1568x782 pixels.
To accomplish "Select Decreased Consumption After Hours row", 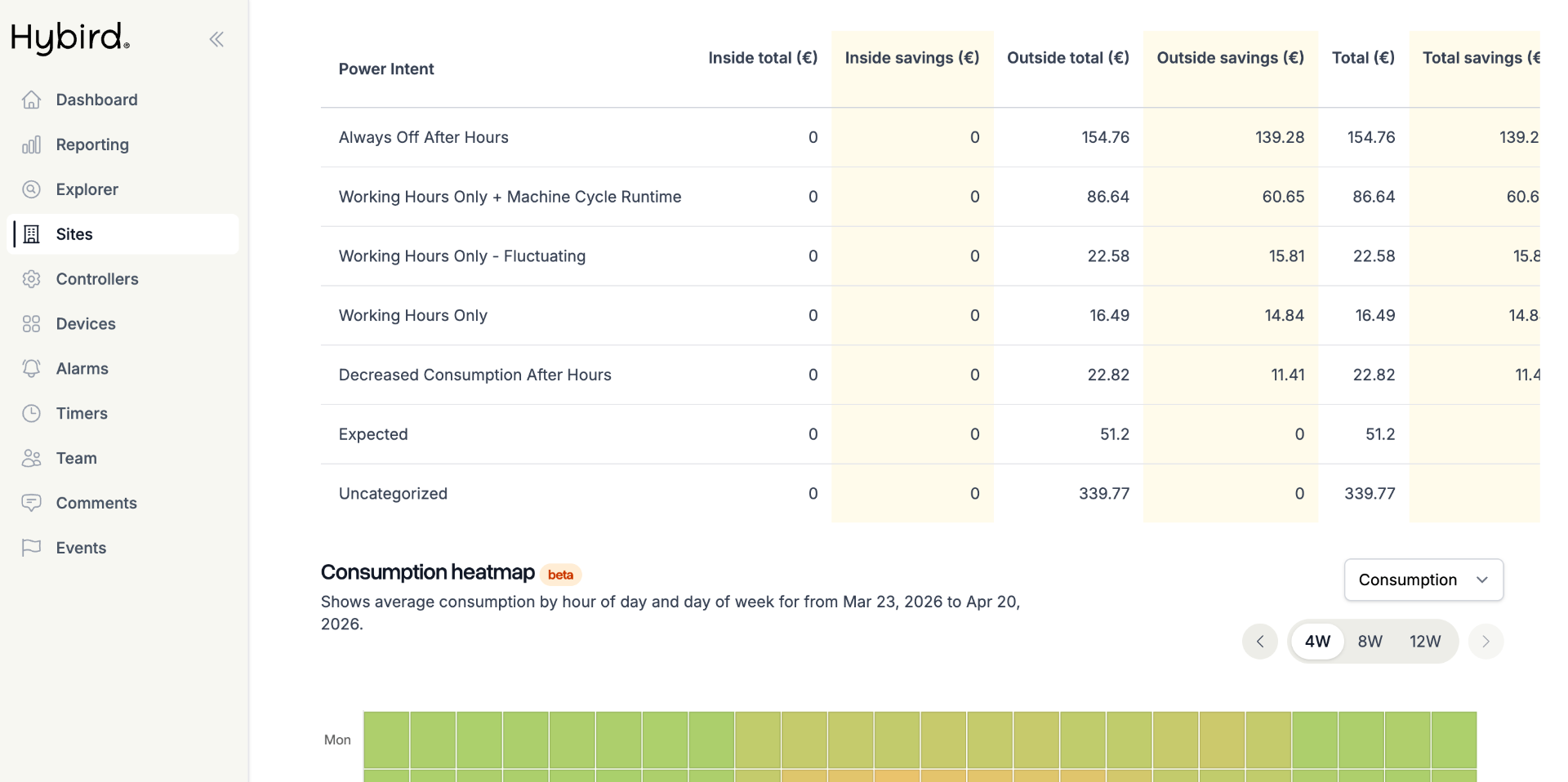I will 930,375.
